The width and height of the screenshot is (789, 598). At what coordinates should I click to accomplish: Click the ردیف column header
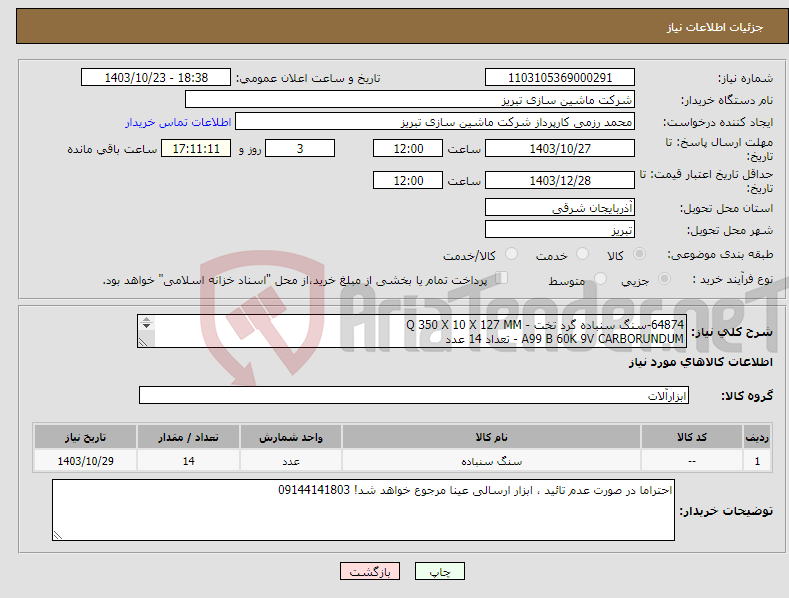757,437
